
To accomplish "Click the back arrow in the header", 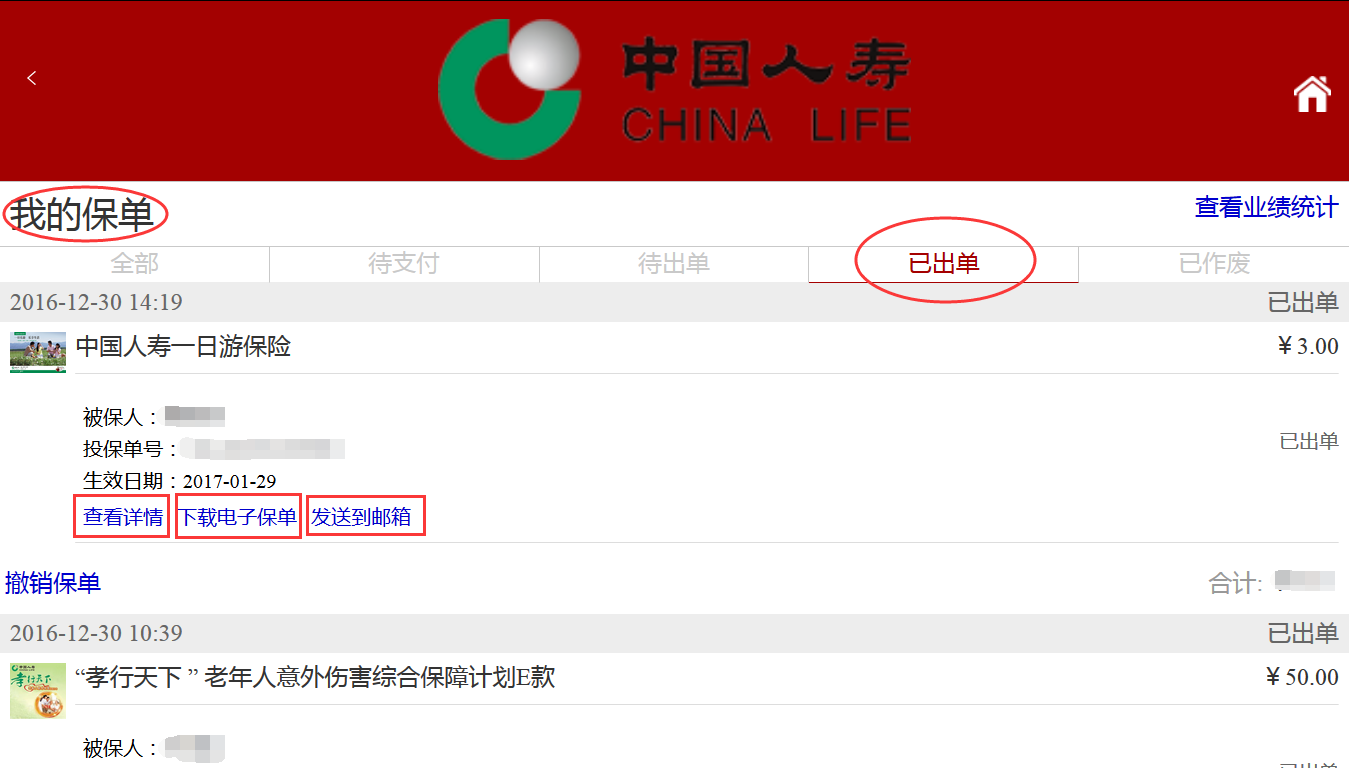I will (x=32, y=78).
